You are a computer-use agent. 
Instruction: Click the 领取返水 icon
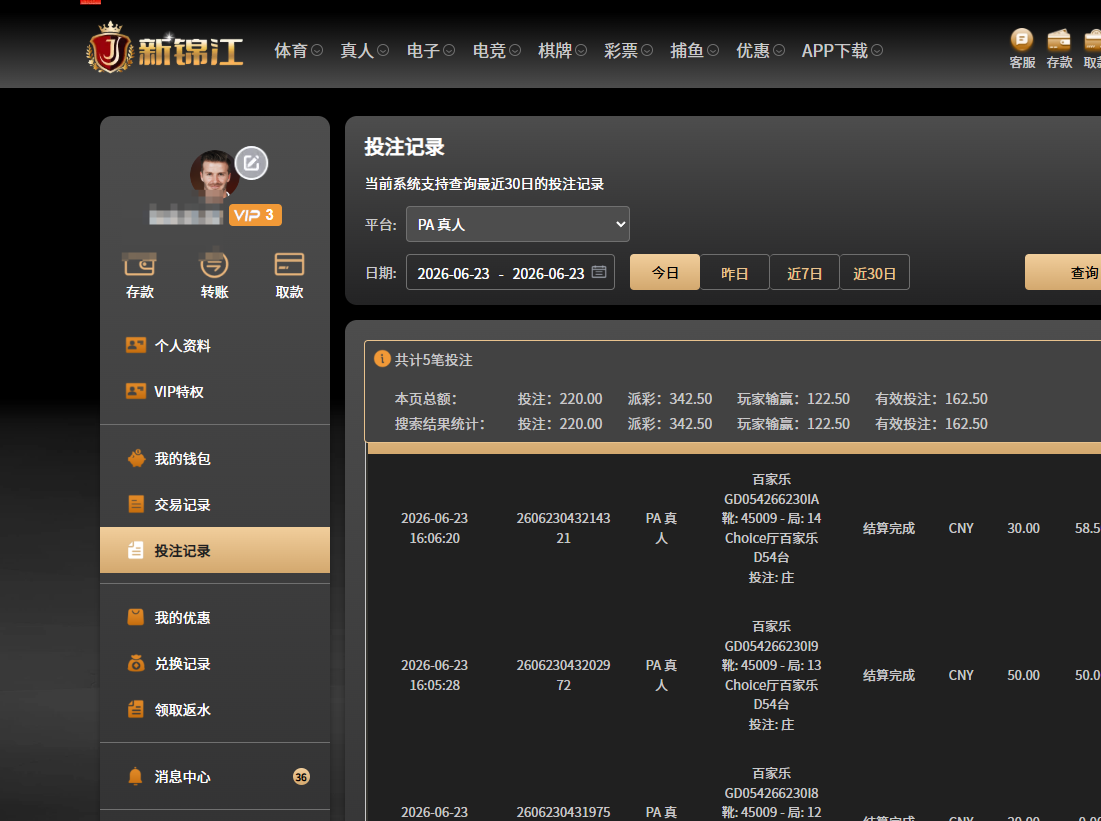coord(136,710)
